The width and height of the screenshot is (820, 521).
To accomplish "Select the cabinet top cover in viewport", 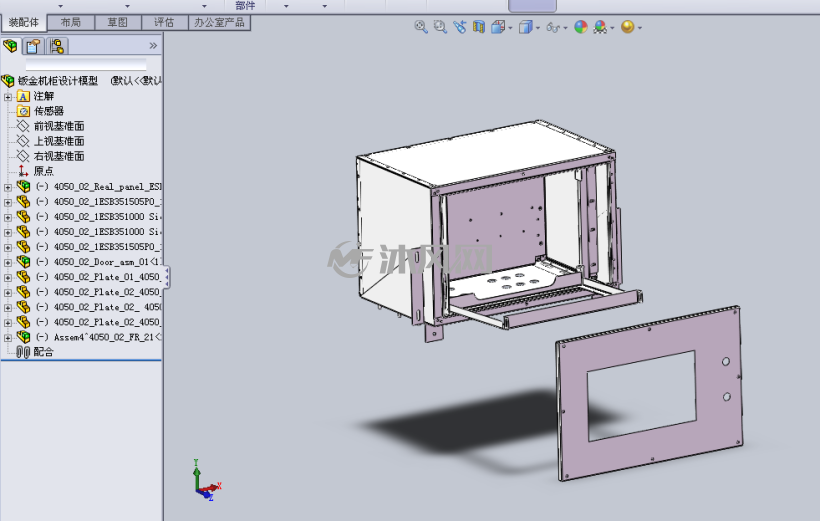I will click(x=486, y=152).
